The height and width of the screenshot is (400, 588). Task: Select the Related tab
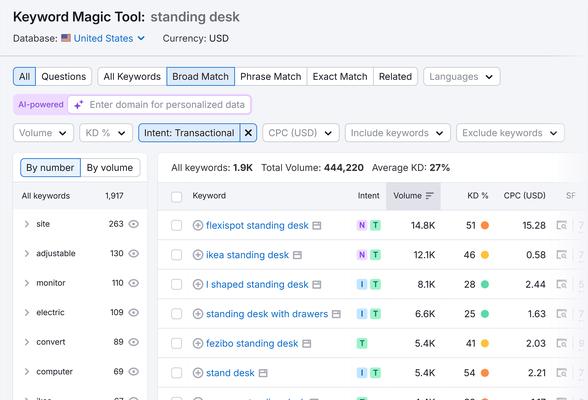(x=395, y=77)
